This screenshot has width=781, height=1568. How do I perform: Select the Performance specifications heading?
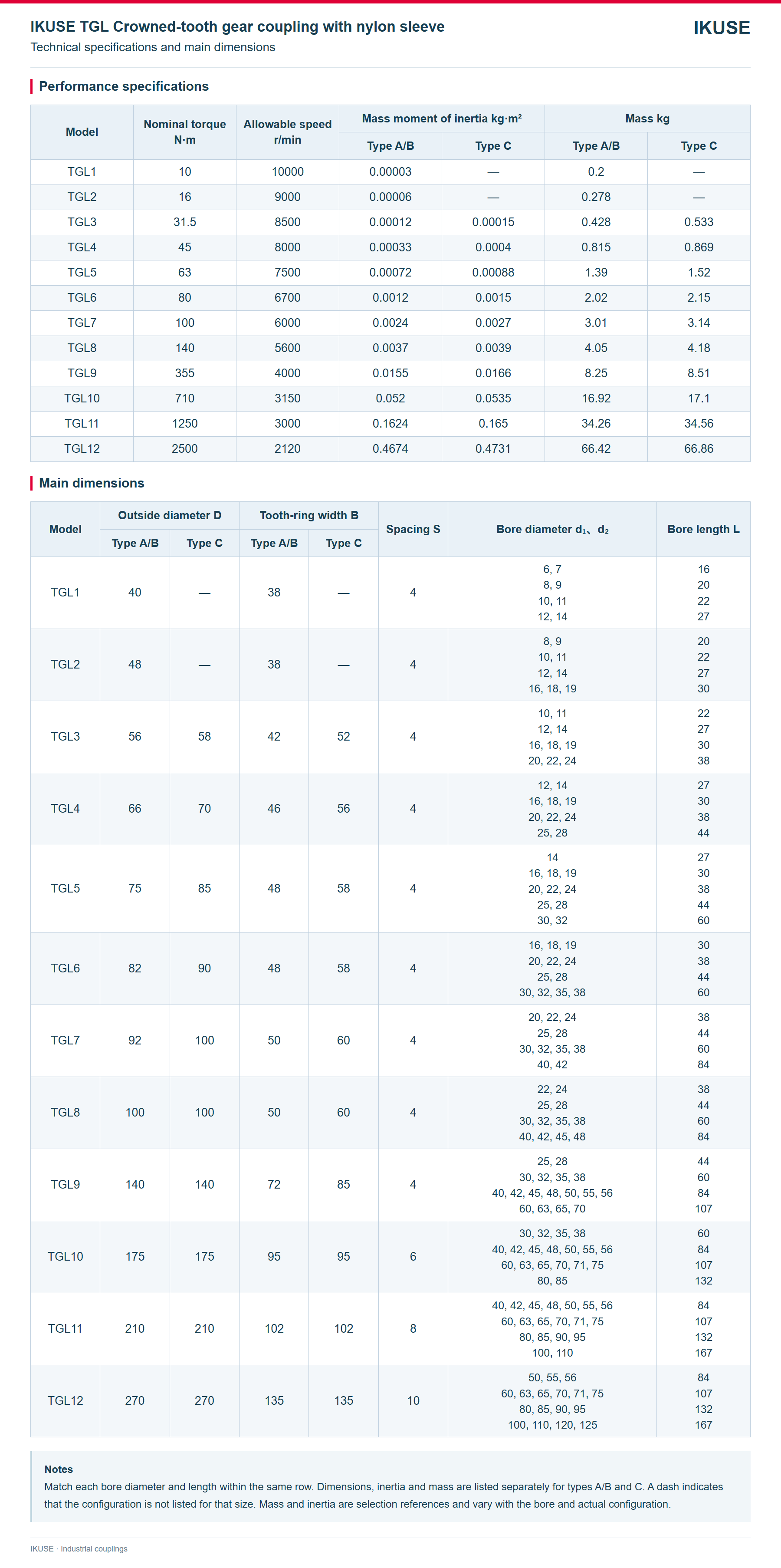pyautogui.click(x=124, y=86)
